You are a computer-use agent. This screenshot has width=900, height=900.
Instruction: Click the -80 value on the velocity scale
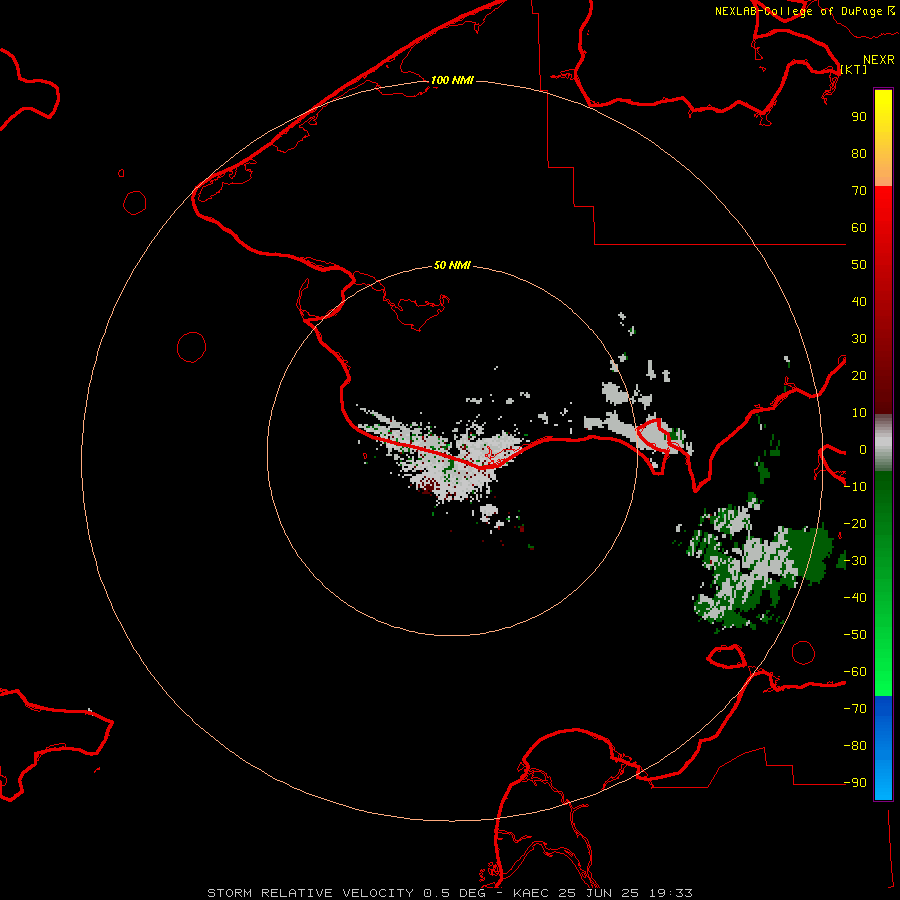coord(855,746)
